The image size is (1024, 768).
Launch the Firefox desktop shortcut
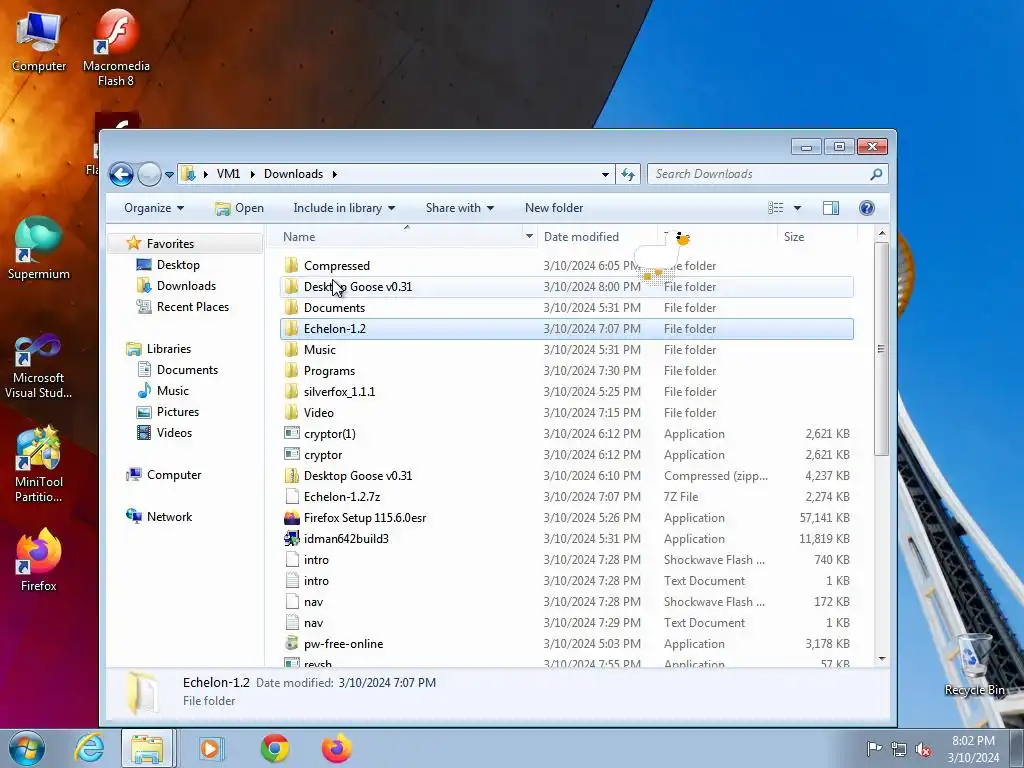coord(39,559)
